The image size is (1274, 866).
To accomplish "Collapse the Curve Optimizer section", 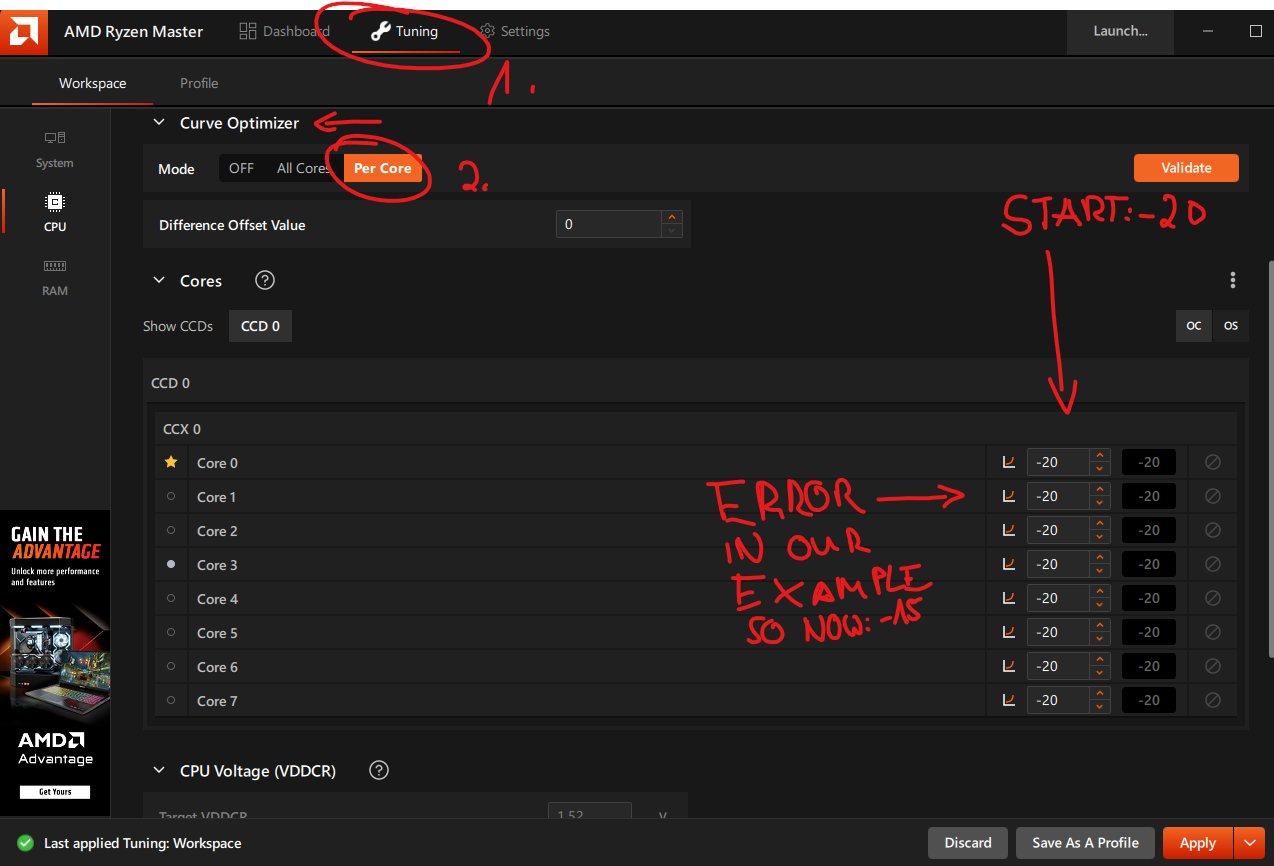I will click(158, 123).
